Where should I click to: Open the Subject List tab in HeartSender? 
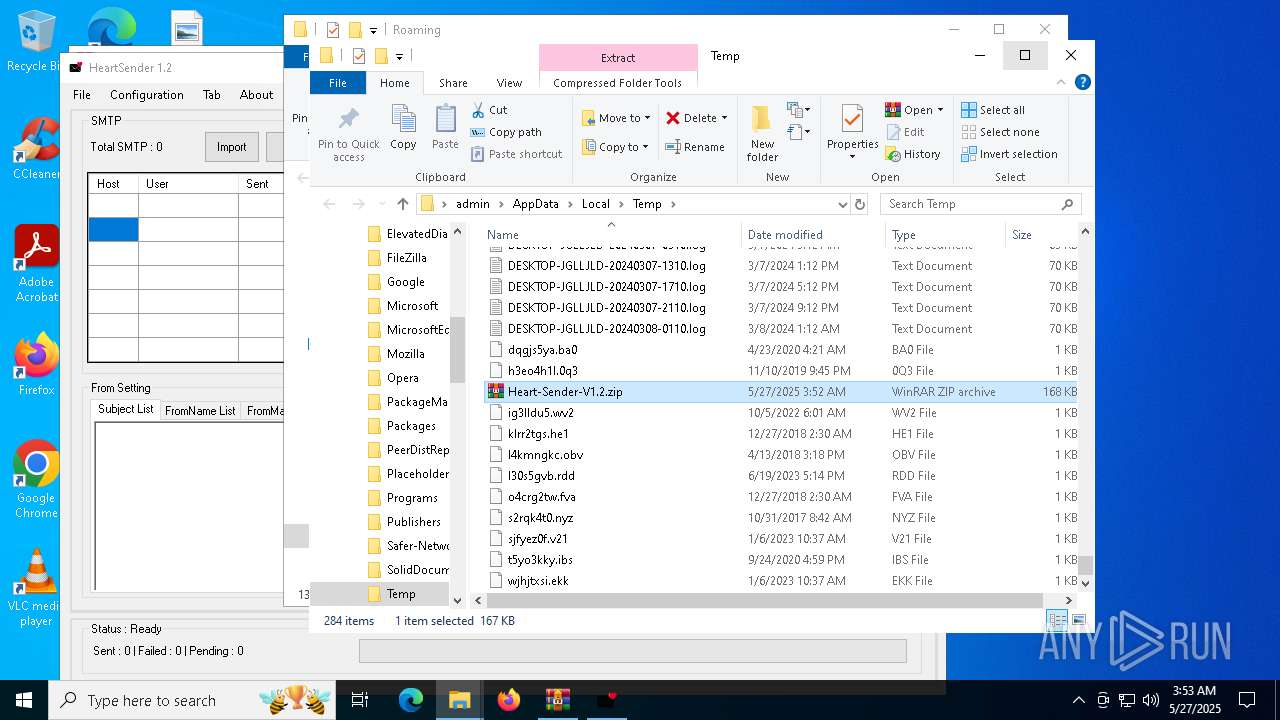pyautogui.click(x=125, y=409)
